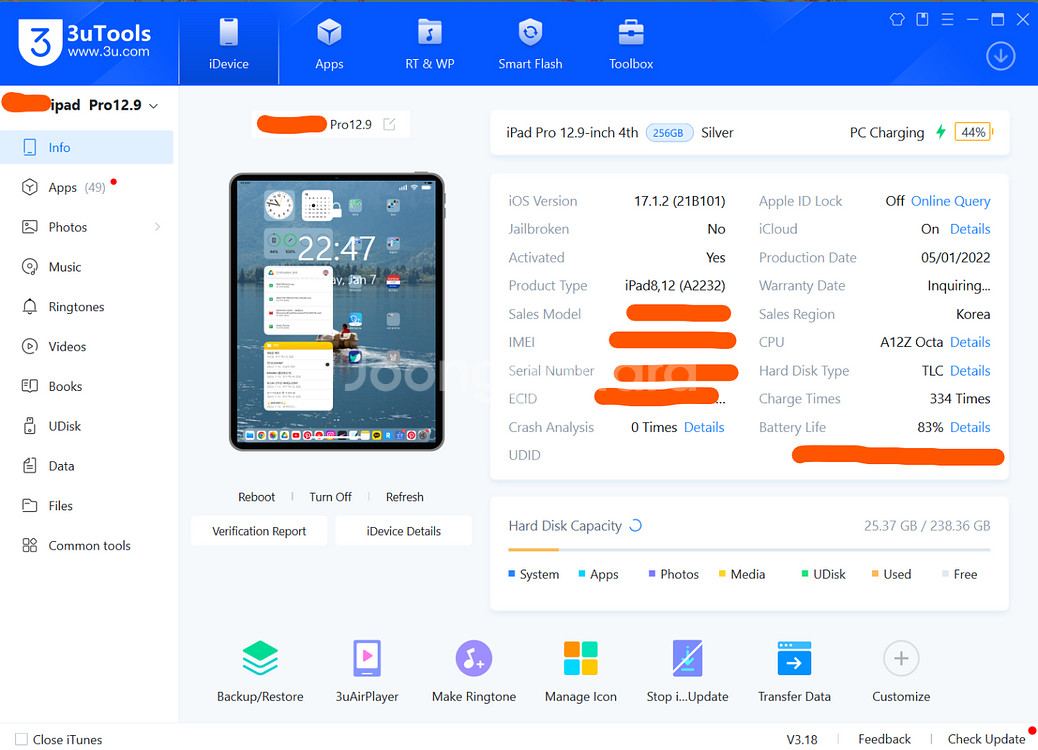Viewport: 1038px width, 750px height.
Task: Click the production date 05/01/2022
Action: coord(955,258)
